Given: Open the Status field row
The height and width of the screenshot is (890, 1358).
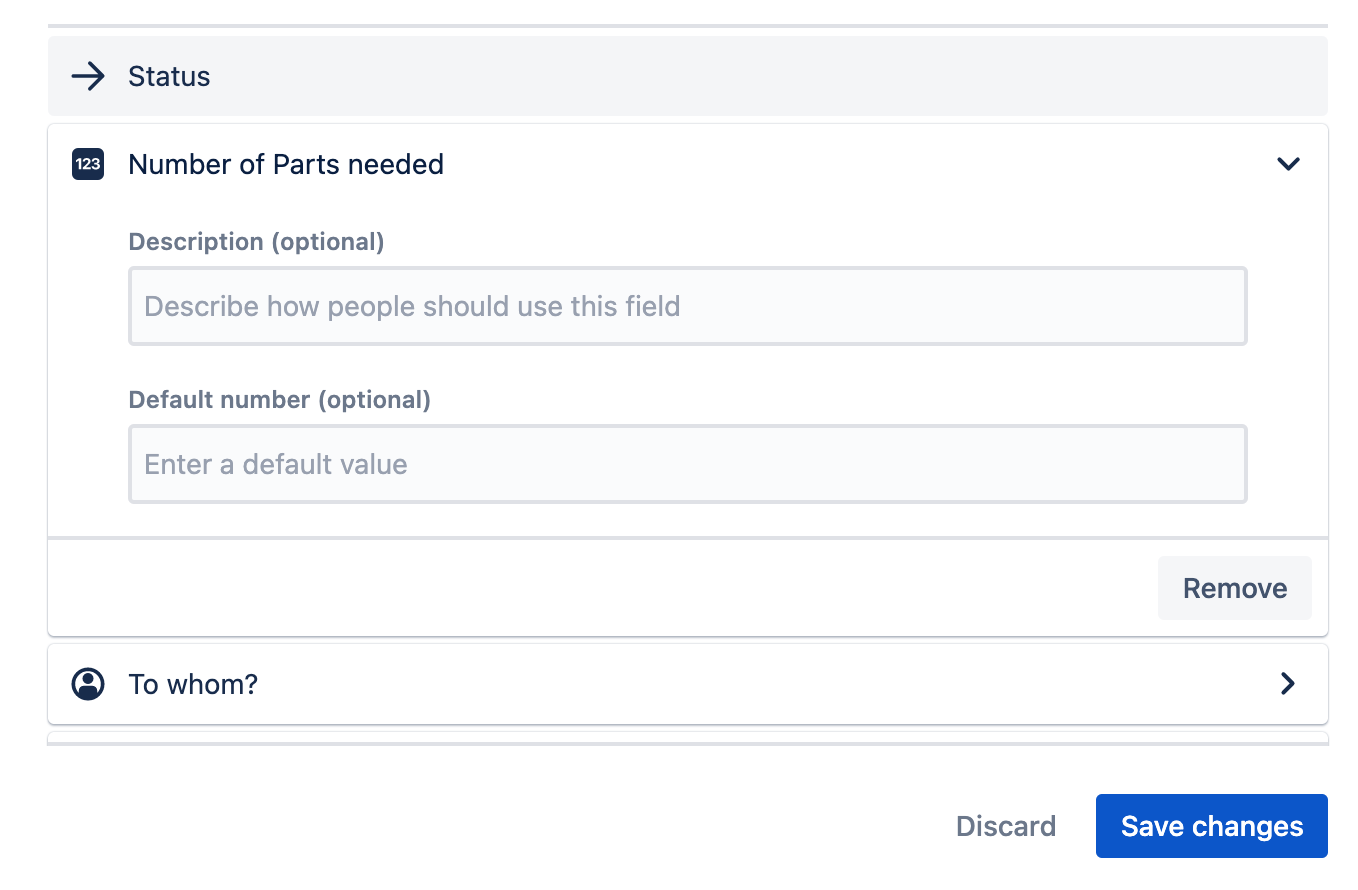Looking at the screenshot, I should 688,76.
